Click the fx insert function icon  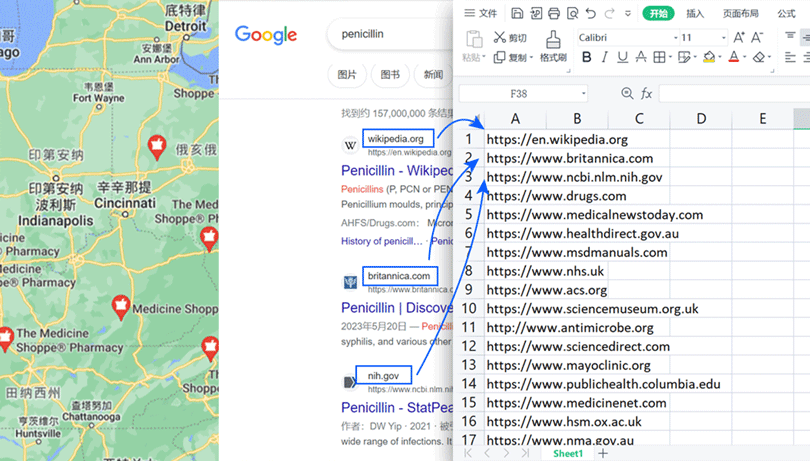pyautogui.click(x=647, y=94)
